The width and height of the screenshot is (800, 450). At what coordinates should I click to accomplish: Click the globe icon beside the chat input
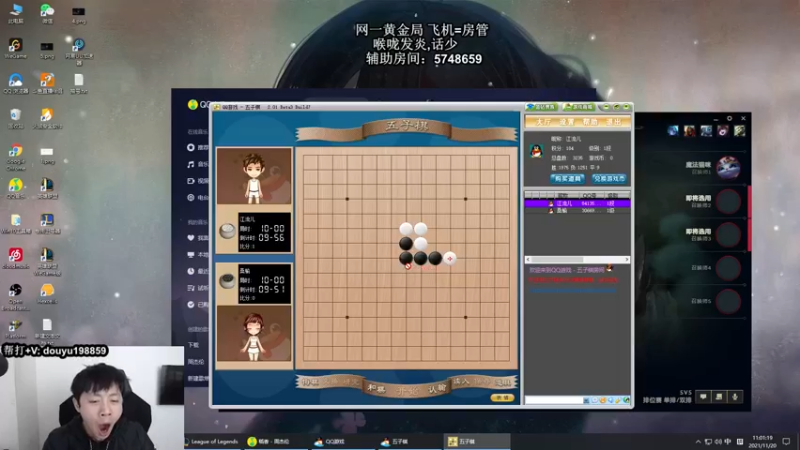(626, 401)
